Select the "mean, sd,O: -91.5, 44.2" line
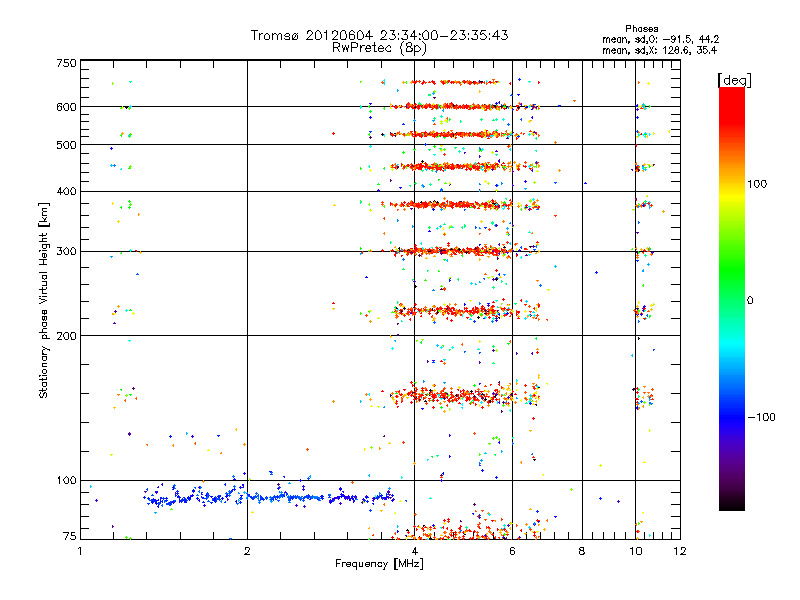Screen dimensions: 800x600 click(661, 39)
